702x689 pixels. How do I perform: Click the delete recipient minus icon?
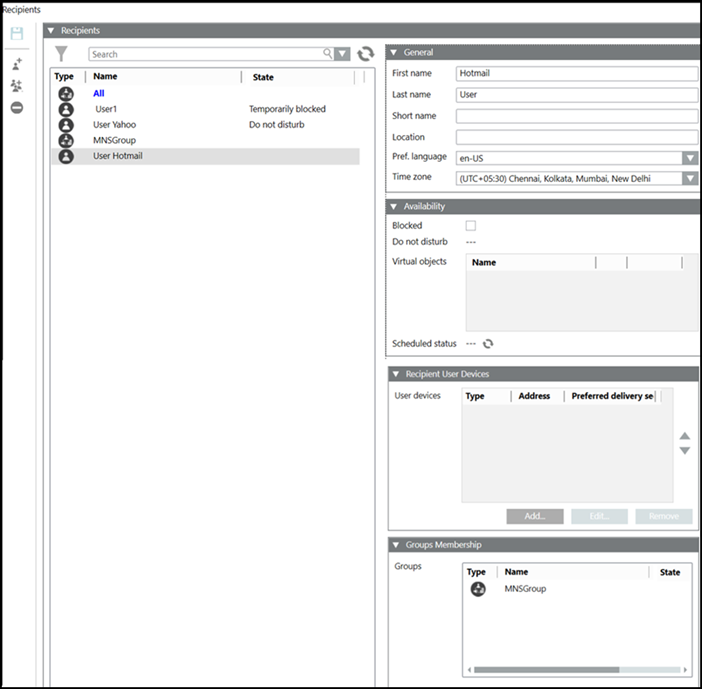[17, 108]
